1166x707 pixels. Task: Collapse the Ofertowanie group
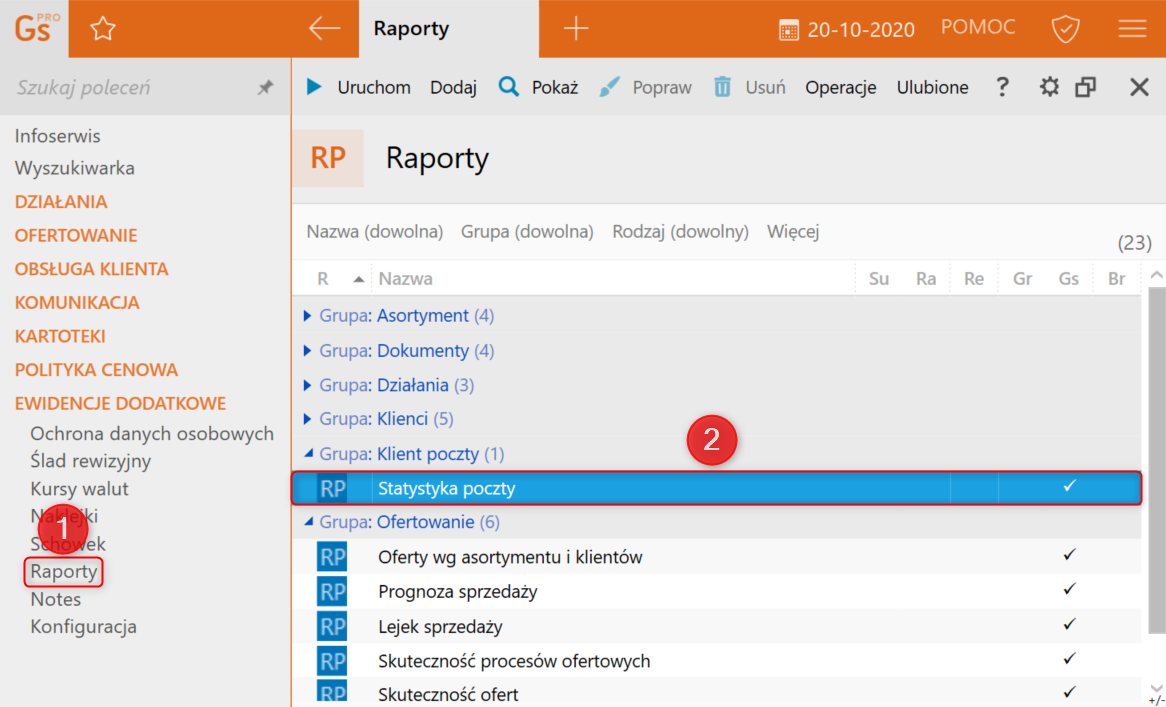tap(308, 522)
